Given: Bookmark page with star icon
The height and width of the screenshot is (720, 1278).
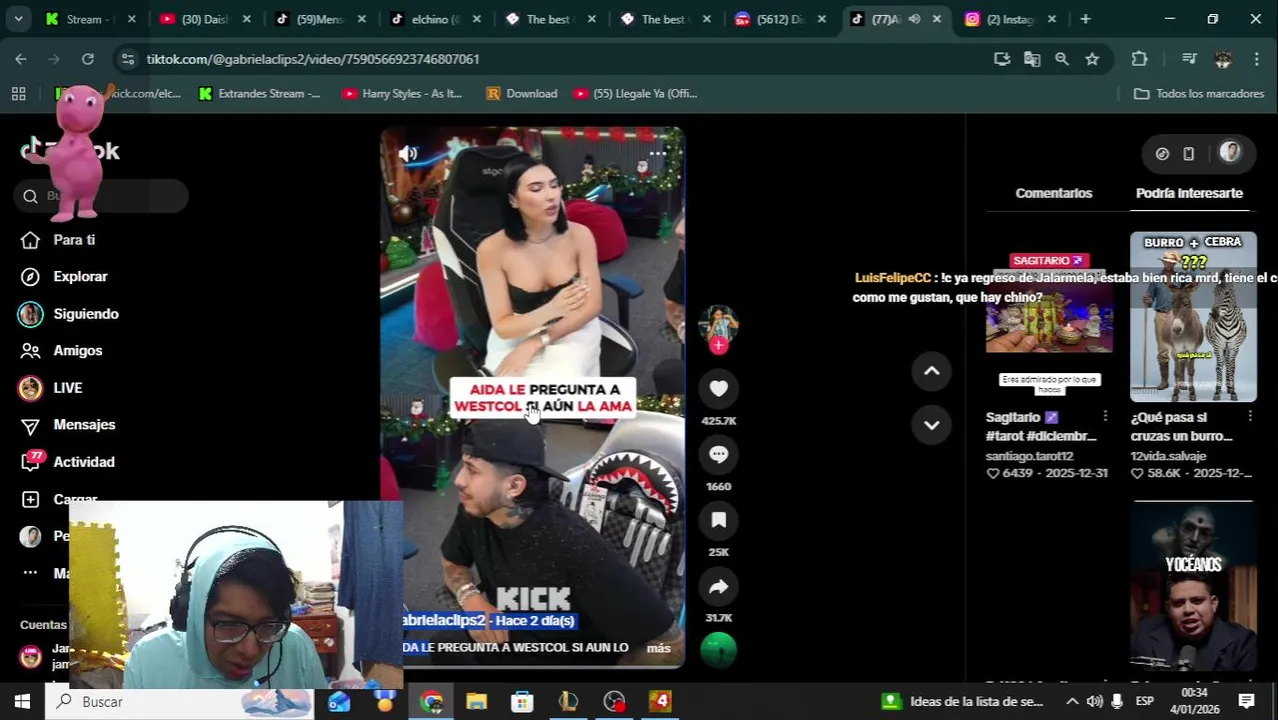Looking at the screenshot, I should pos(1092,59).
